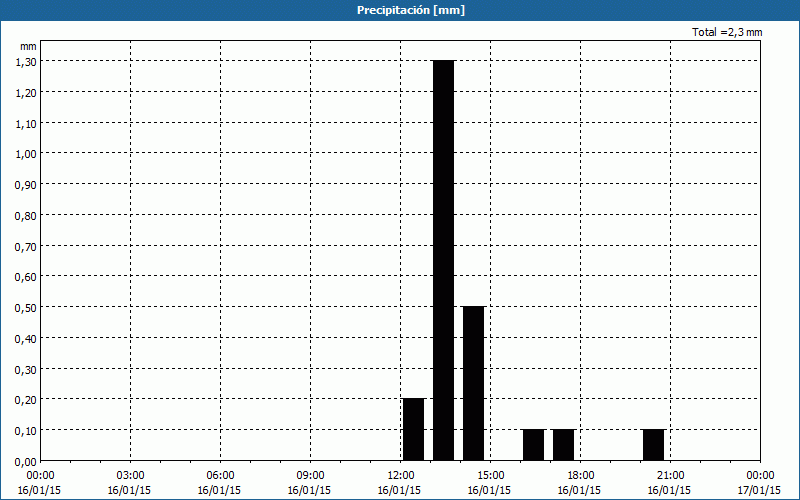This screenshot has height=500, width=800.
Task: Select the 06:00 time axis label
Action: [220, 475]
